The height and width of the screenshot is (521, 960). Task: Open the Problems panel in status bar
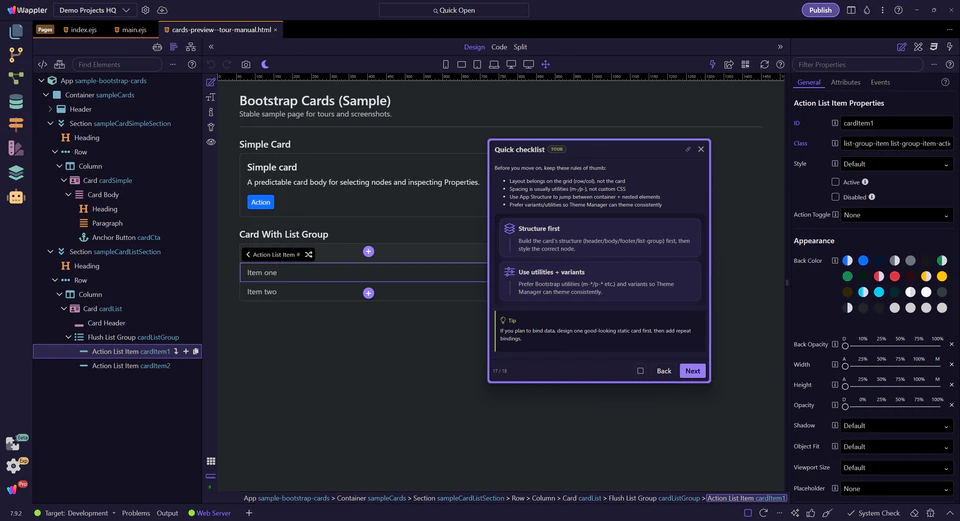coord(136,513)
